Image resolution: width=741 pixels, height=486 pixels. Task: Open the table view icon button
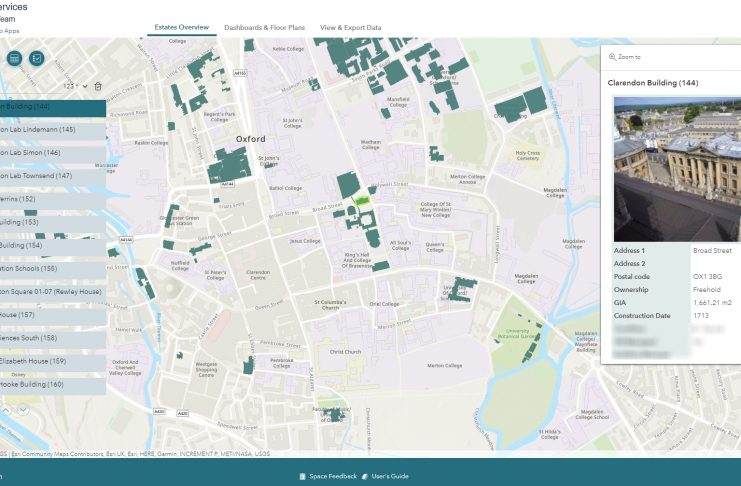(x=14, y=59)
